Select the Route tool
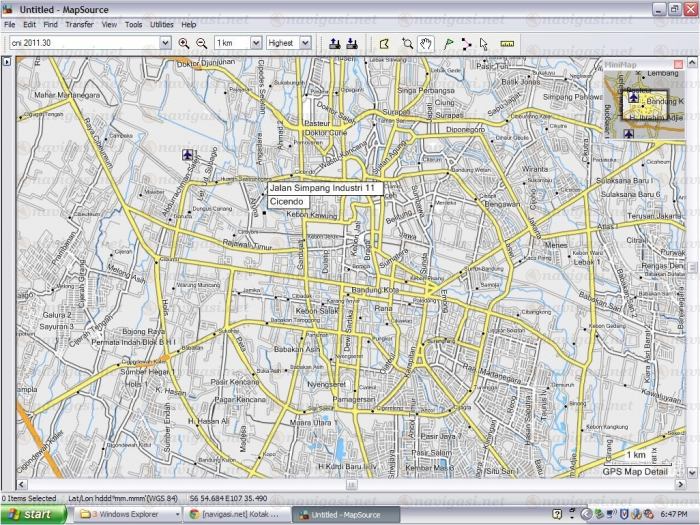Viewport: 700px width, 525px height. click(x=466, y=43)
